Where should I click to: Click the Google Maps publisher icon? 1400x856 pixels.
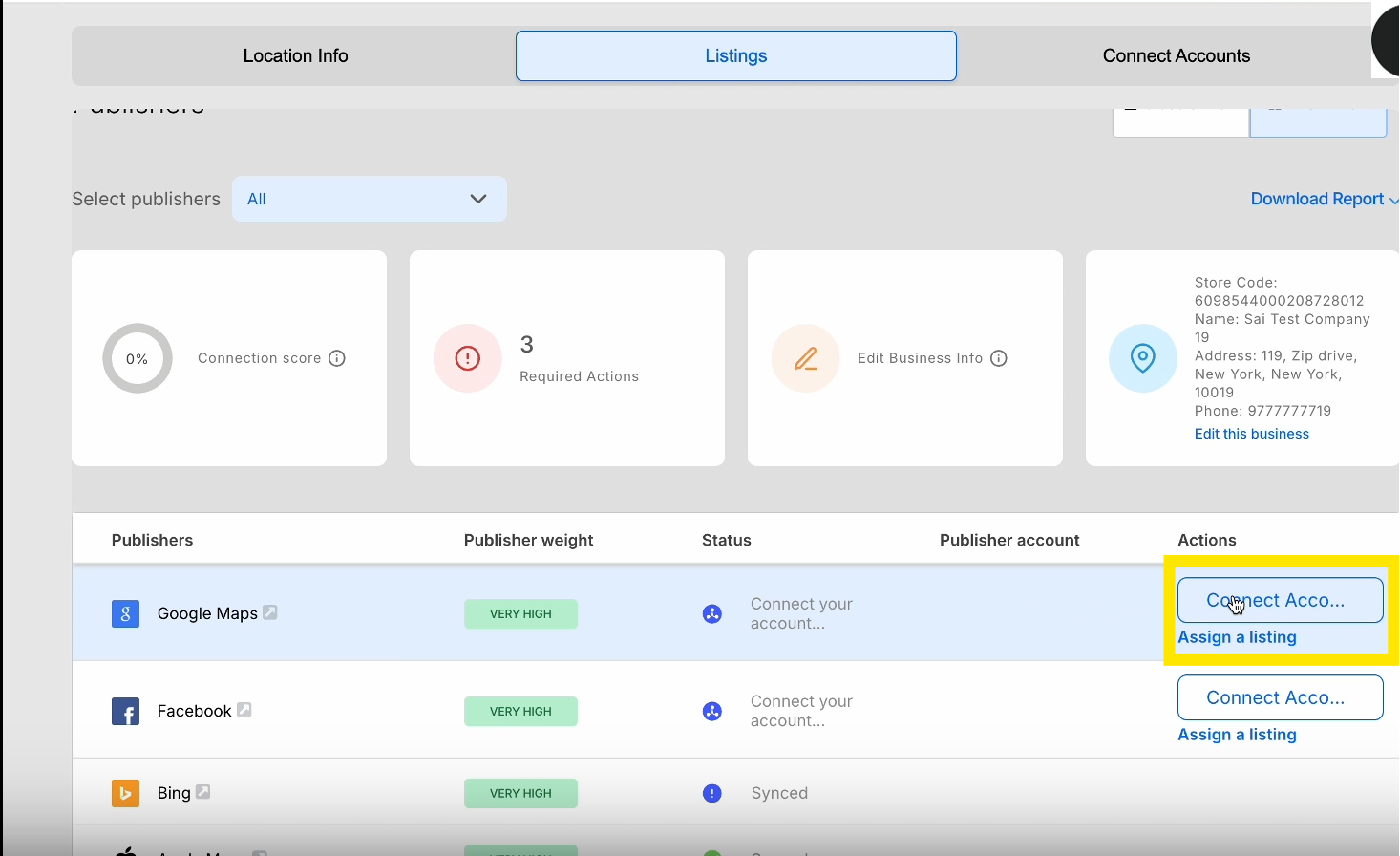pos(125,613)
